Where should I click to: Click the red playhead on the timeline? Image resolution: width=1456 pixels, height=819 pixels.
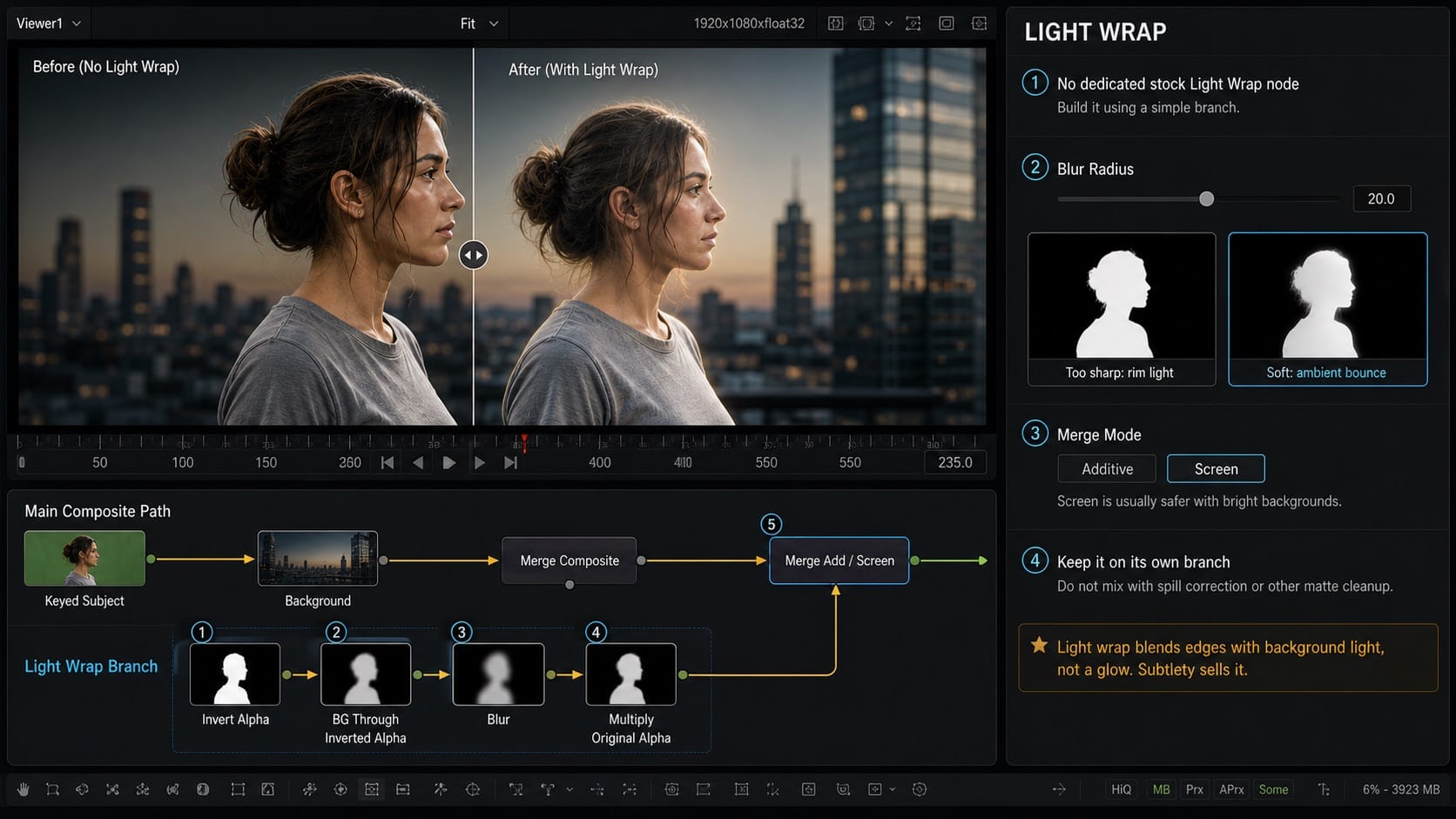click(x=523, y=442)
